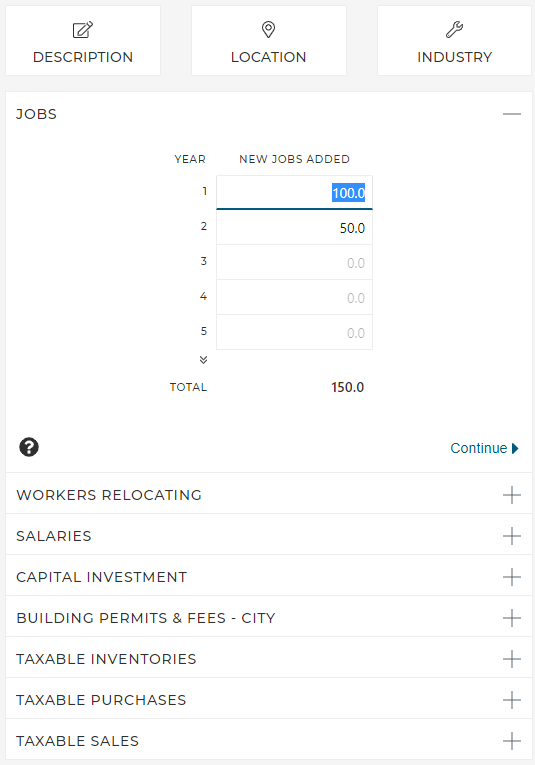Select the Year 5 new jobs field
The image size is (535, 765).
(x=295, y=332)
